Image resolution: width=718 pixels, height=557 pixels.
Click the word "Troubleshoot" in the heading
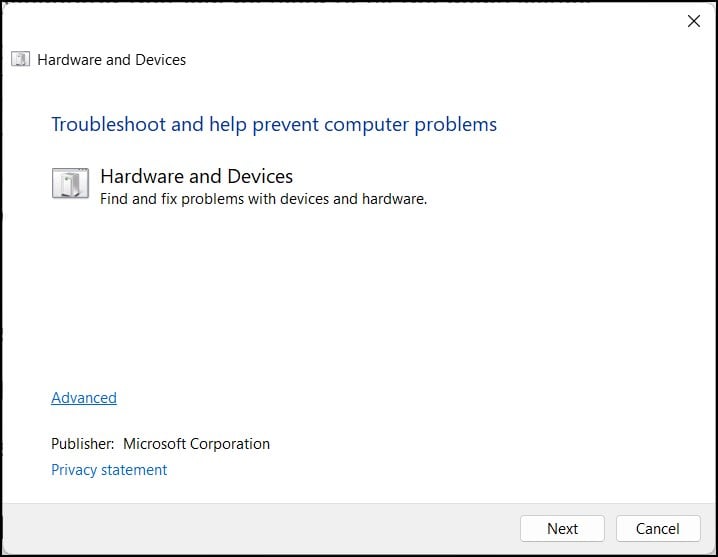pyautogui.click(x=109, y=125)
